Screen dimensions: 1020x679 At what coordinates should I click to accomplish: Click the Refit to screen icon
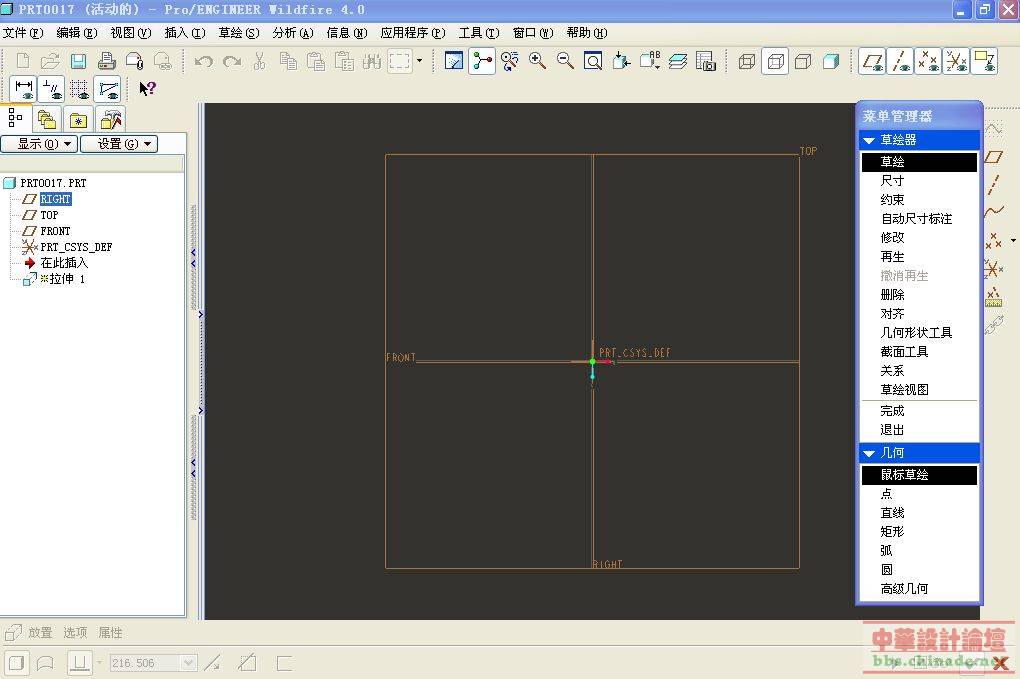[593, 61]
